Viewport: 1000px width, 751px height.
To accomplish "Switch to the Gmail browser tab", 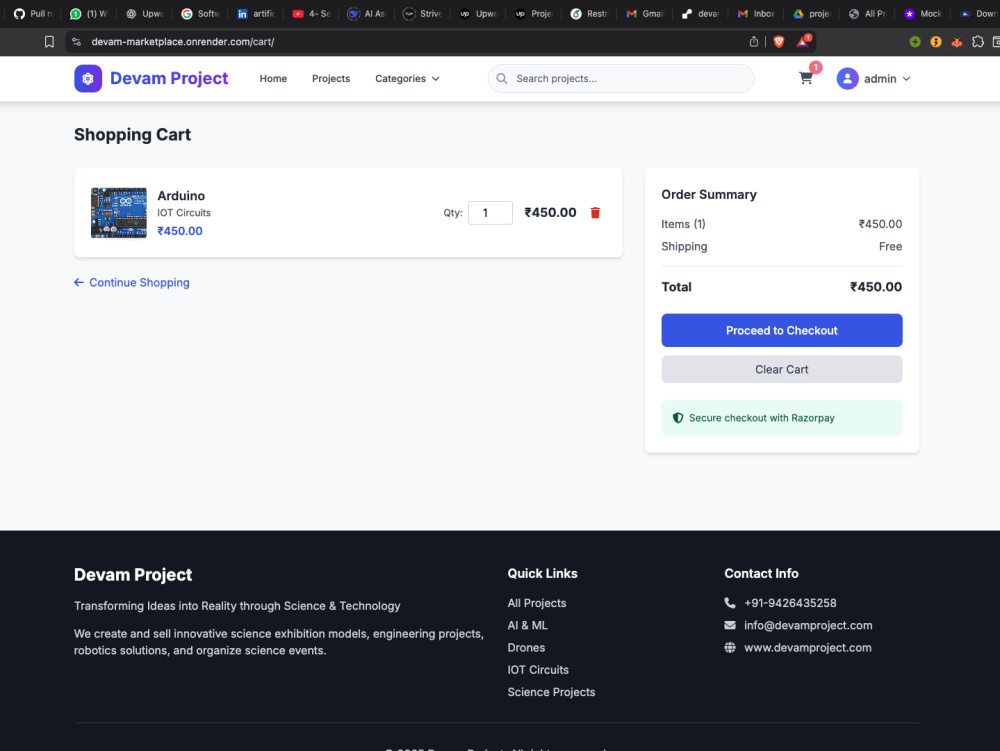I will (x=644, y=13).
